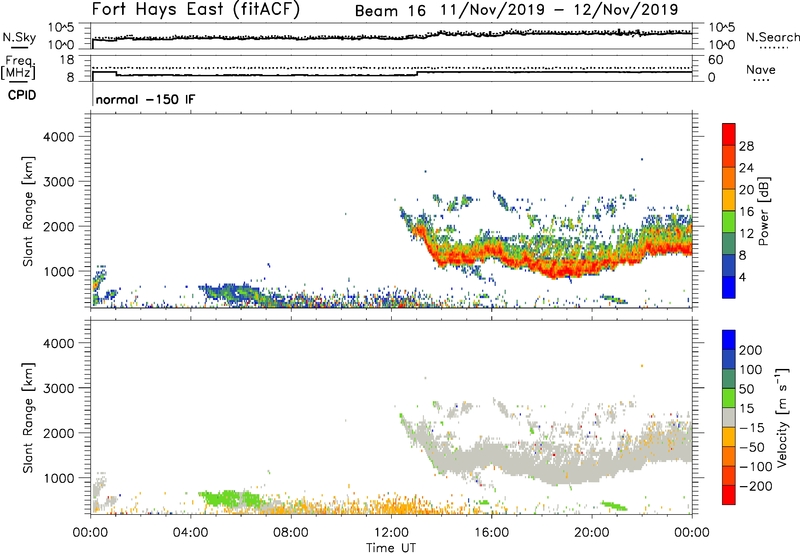Click the red top of power colorbar

coord(729,134)
